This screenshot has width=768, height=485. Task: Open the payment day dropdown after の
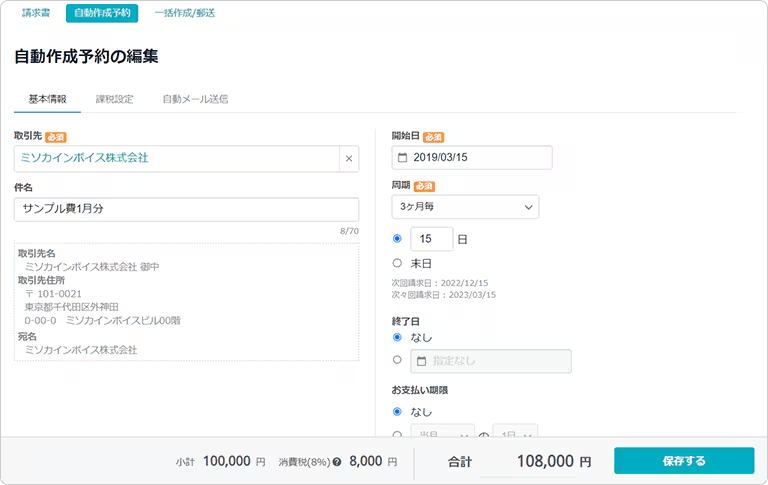514,433
